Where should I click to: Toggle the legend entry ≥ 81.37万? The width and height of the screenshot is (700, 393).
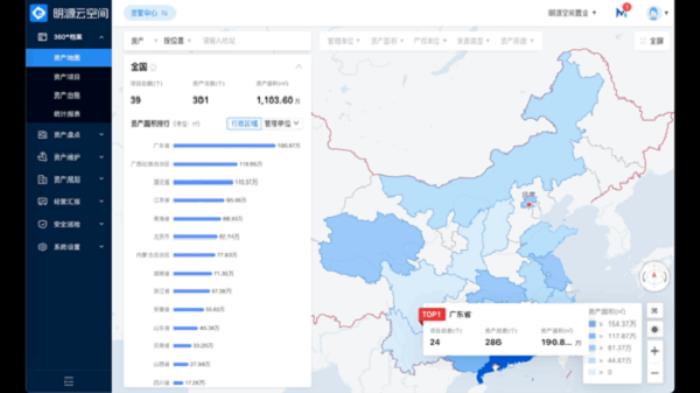[610, 348]
